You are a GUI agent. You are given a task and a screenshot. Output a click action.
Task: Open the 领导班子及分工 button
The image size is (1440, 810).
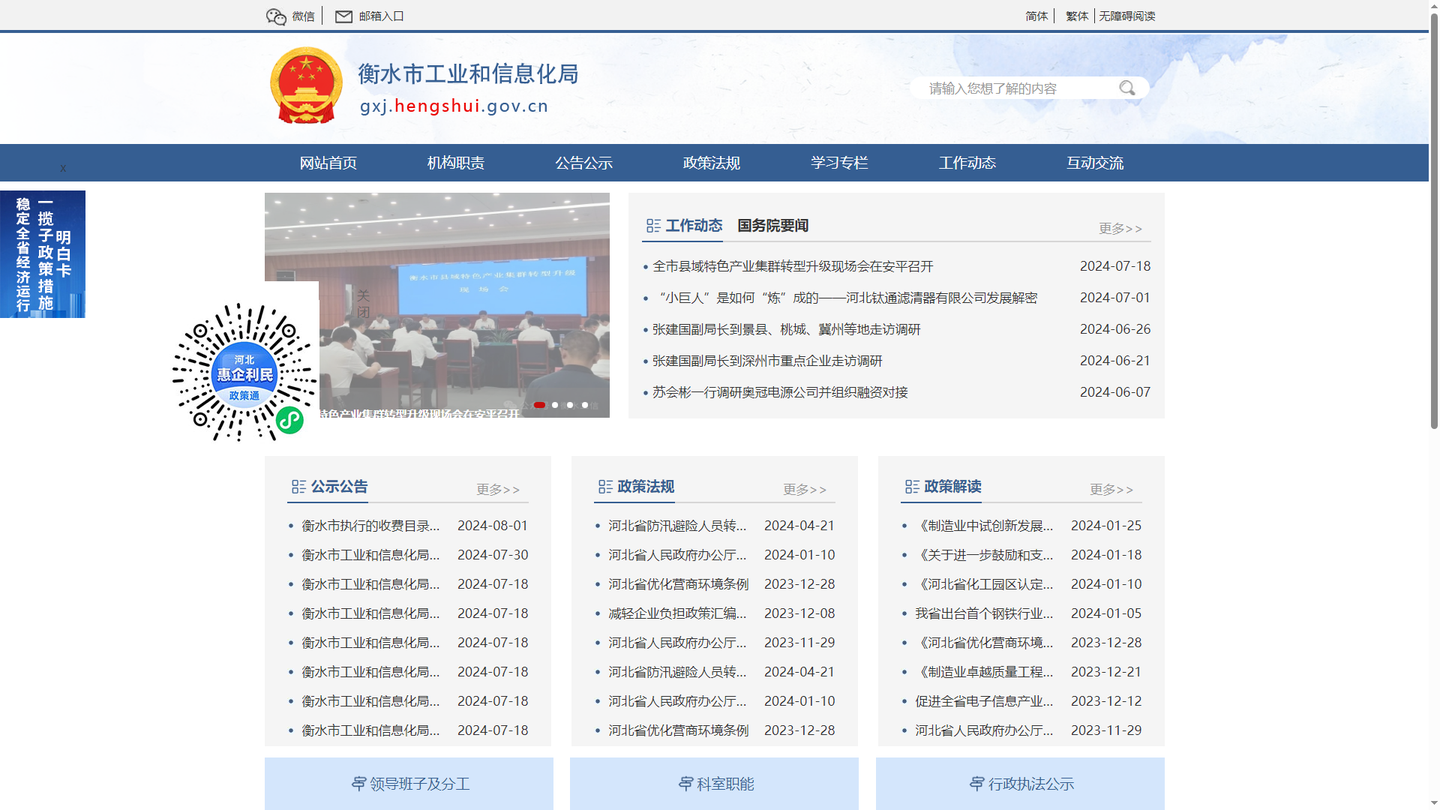point(409,784)
